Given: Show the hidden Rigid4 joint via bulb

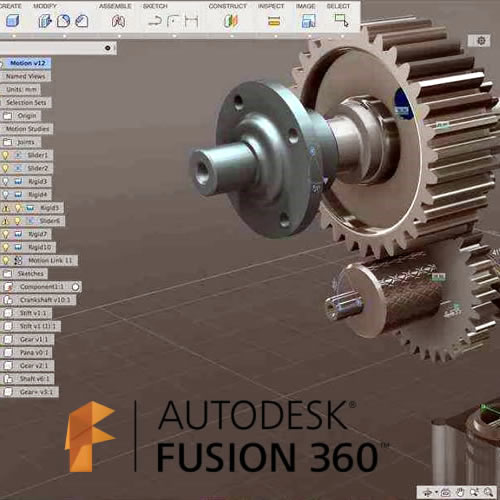Looking at the screenshot, I should coord(6,195).
